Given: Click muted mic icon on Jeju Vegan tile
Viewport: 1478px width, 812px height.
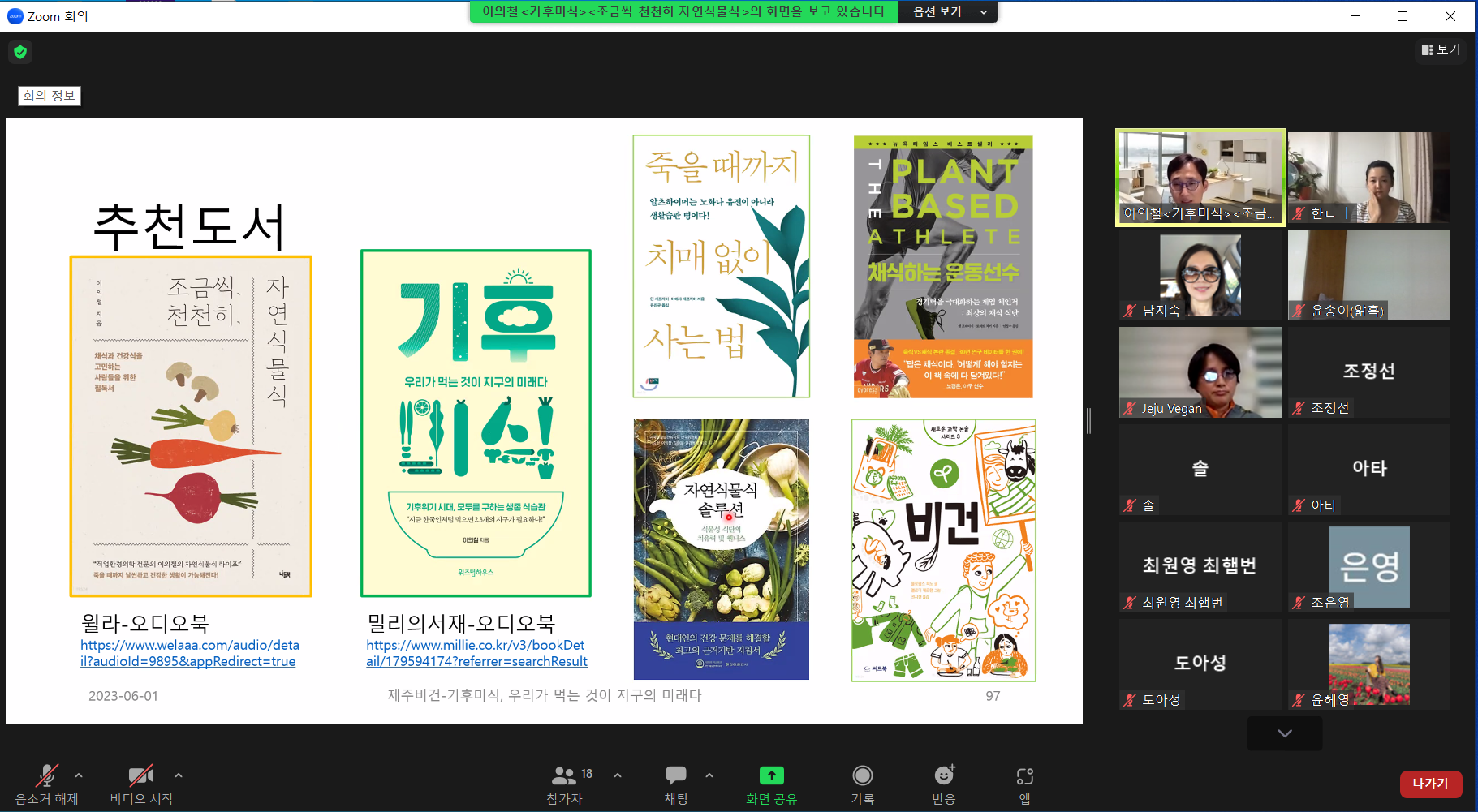Looking at the screenshot, I should click(1130, 408).
